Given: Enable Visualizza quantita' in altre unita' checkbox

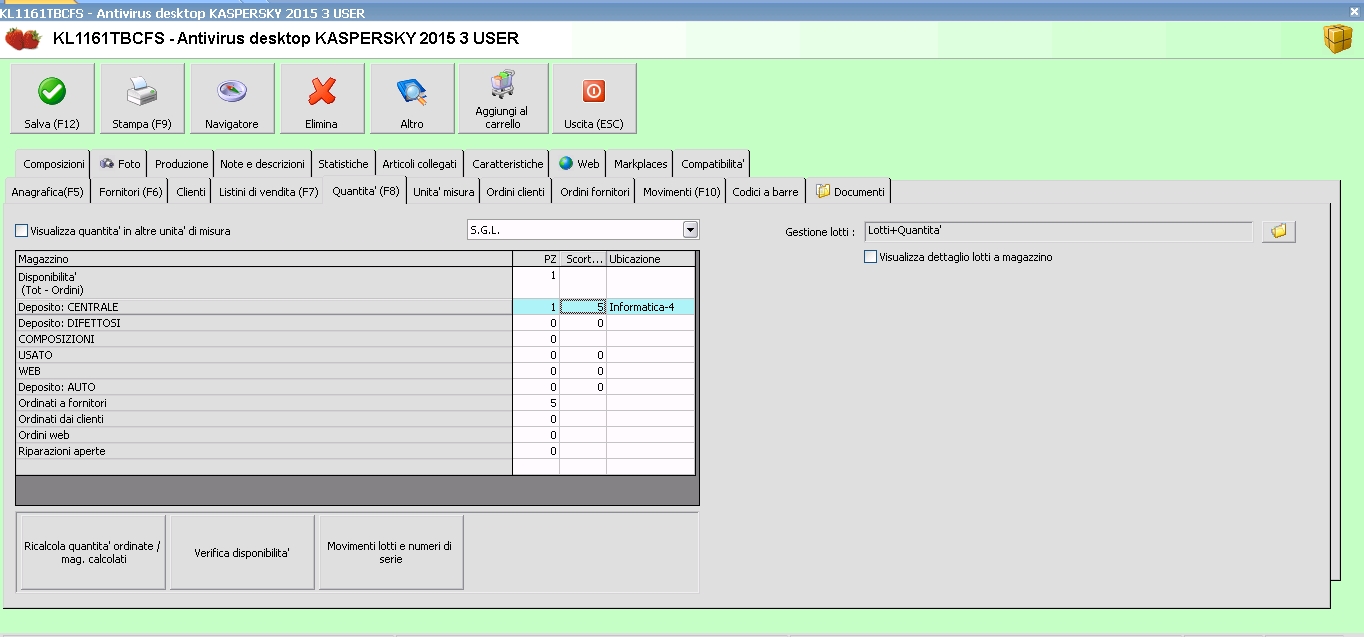Looking at the screenshot, I should click(x=22, y=231).
